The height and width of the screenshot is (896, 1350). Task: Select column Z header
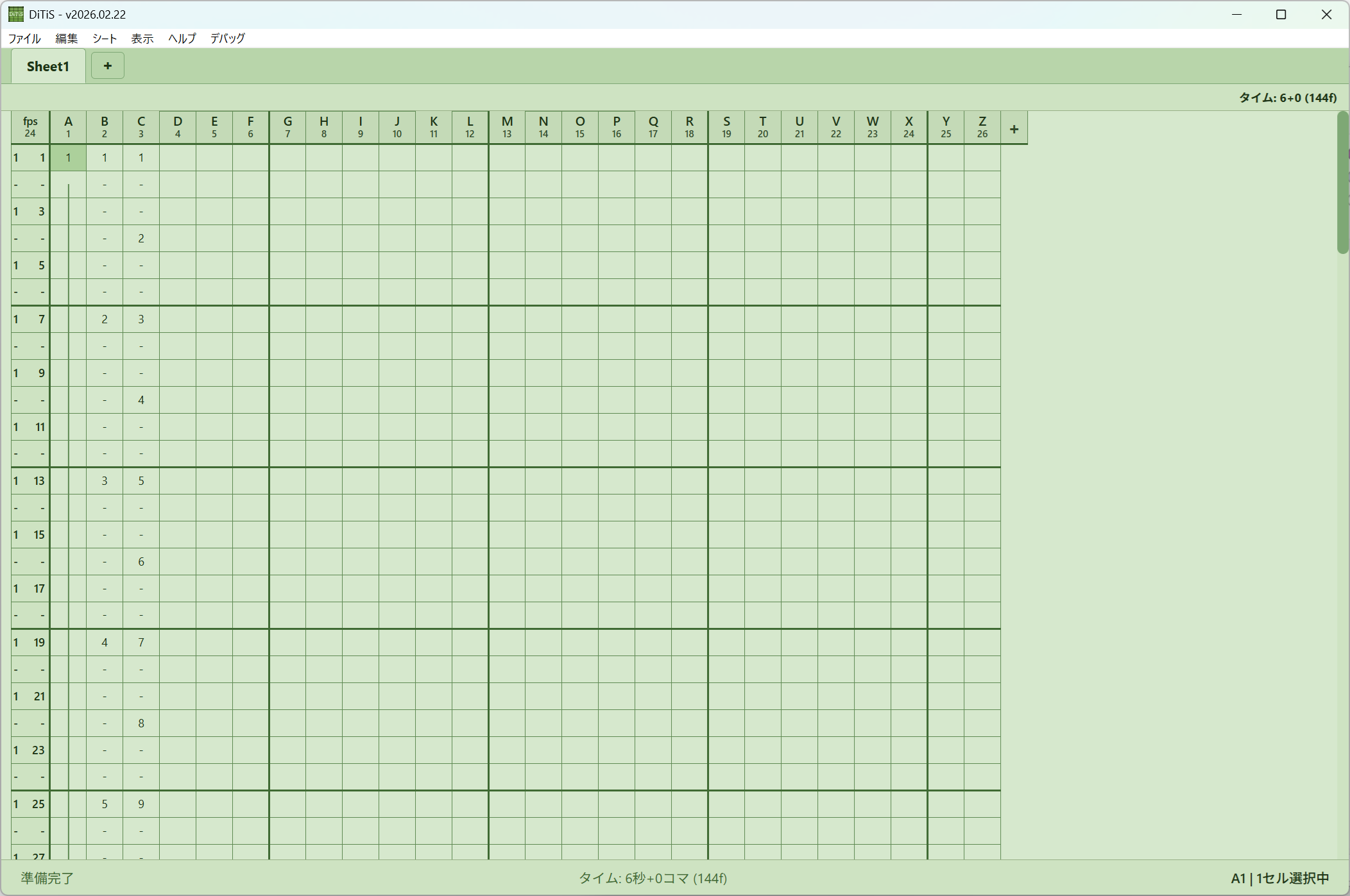click(982, 127)
